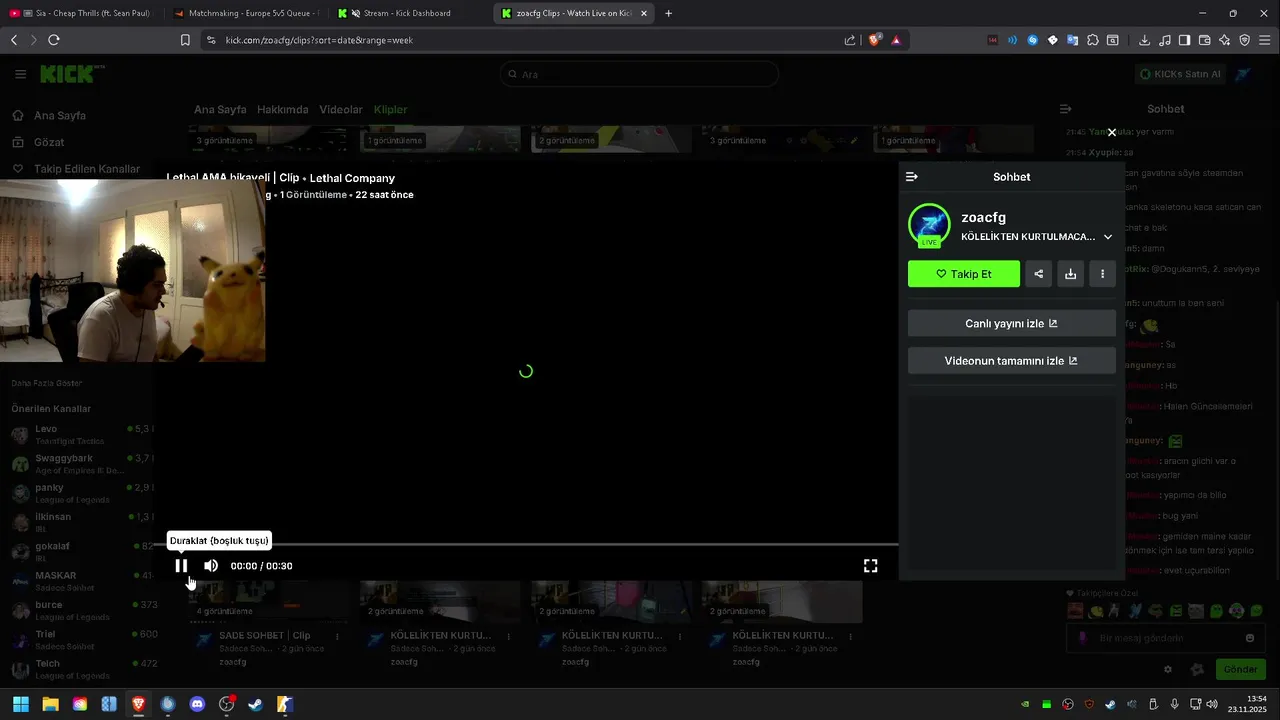Switch to Stream - Kick Dashboard tab

[410, 13]
